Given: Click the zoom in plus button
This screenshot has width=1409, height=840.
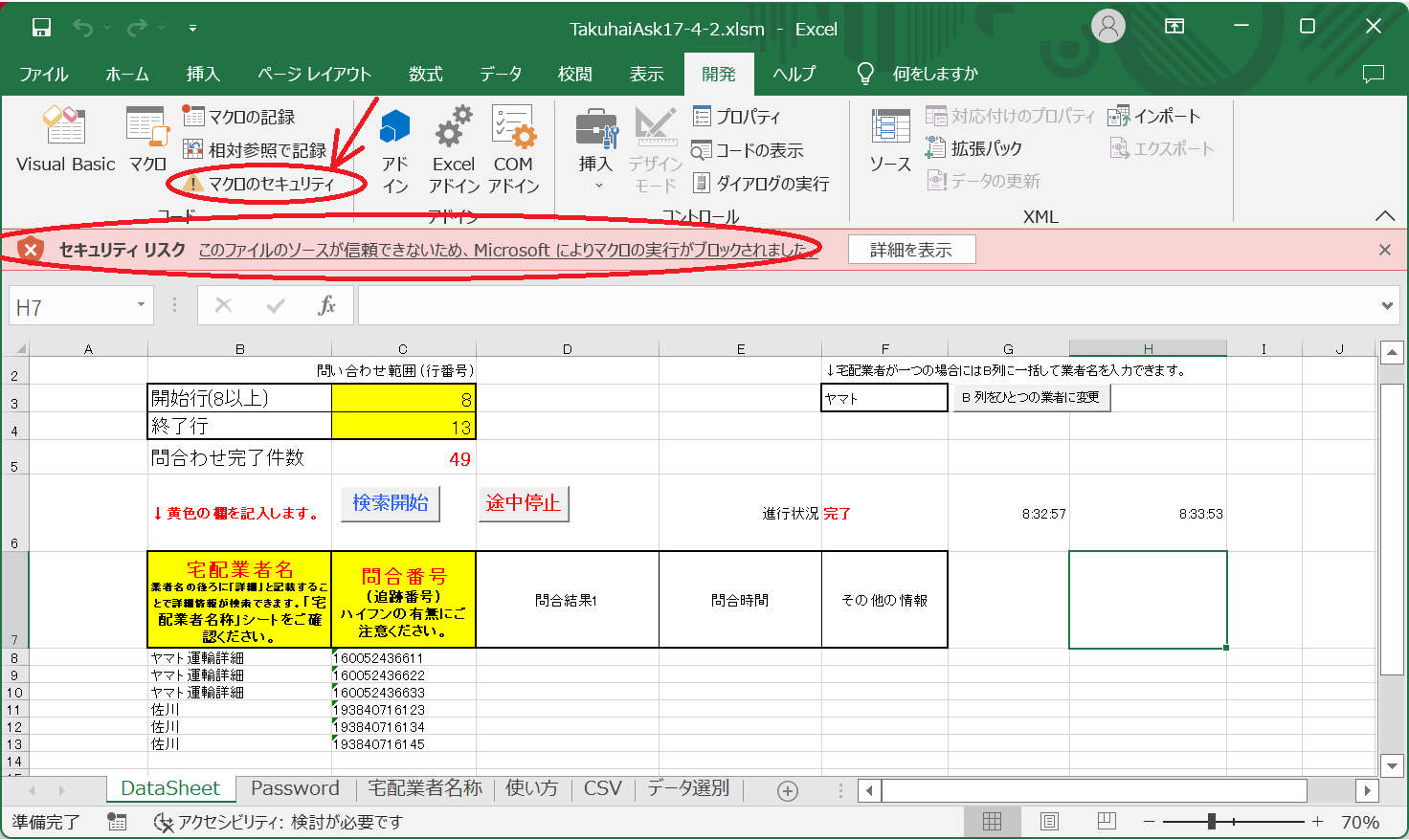Looking at the screenshot, I should (1318, 822).
